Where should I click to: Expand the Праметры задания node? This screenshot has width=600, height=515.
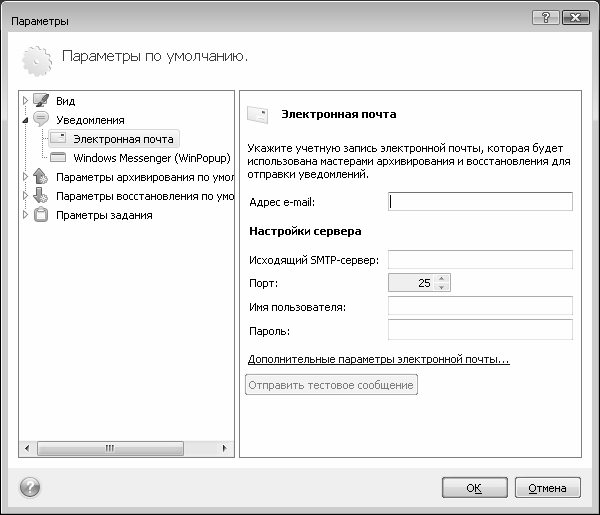(x=25, y=215)
